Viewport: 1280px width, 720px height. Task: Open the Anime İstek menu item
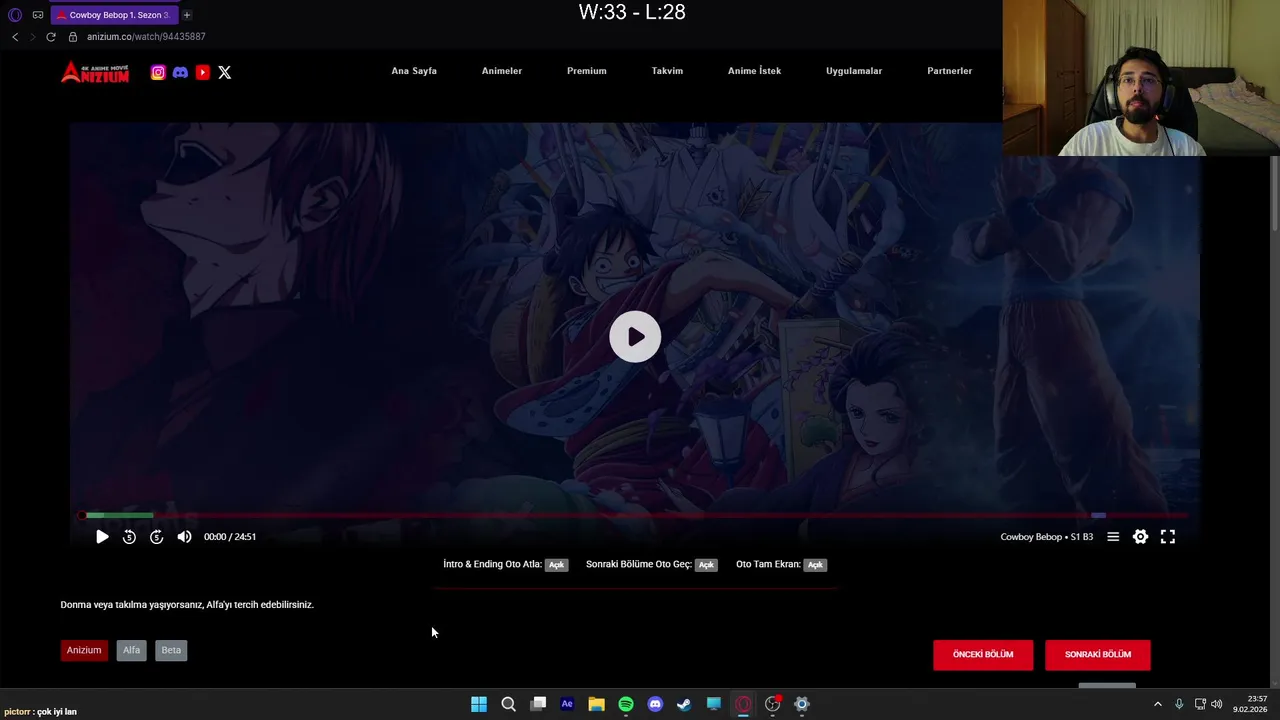(x=754, y=71)
